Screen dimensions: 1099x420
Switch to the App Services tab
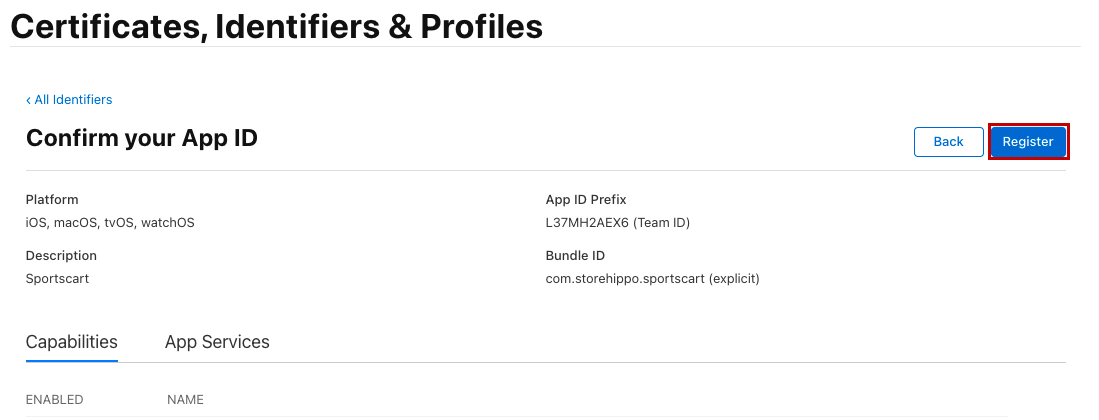coord(217,342)
